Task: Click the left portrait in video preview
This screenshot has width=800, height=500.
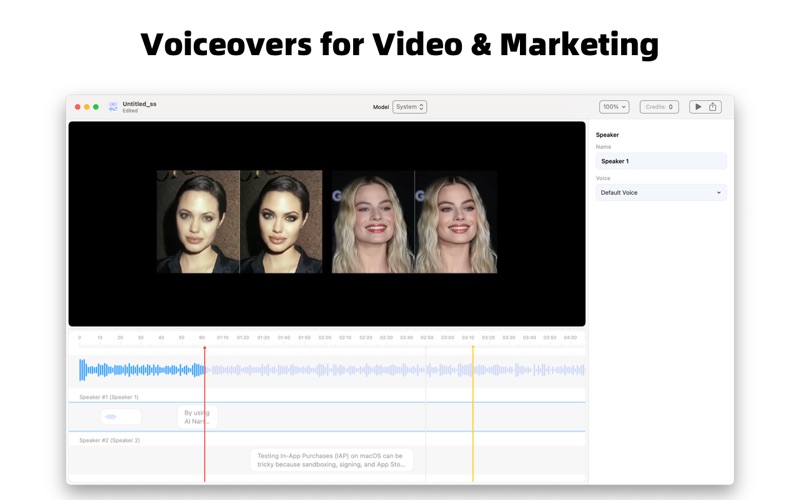Action: [198, 221]
